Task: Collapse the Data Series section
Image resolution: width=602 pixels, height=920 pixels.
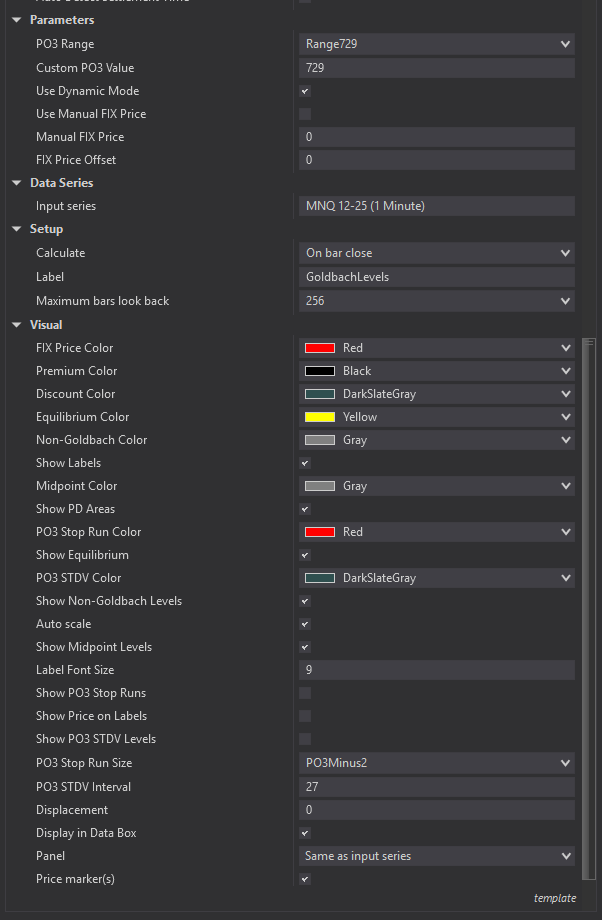Action: coord(17,183)
